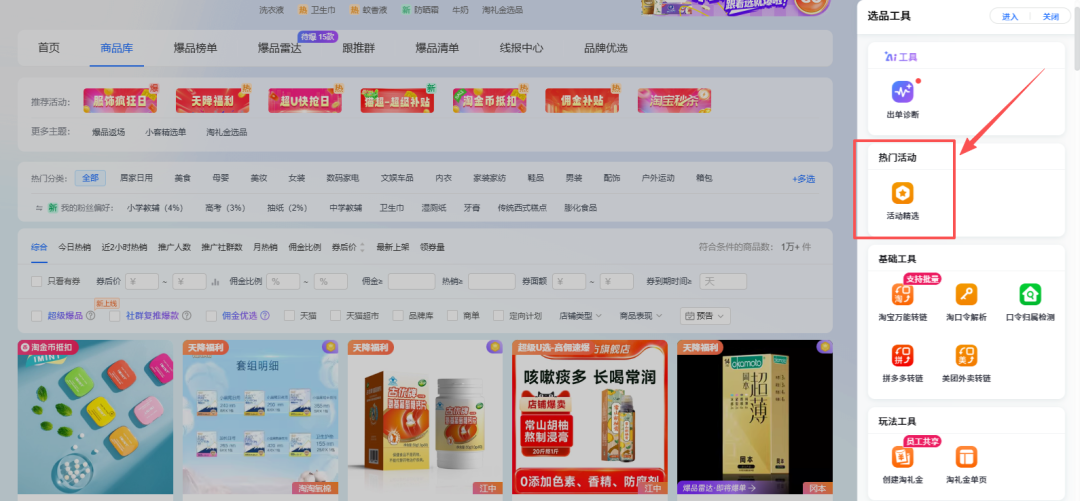The height and width of the screenshot is (501, 1080).
Task: Open the 服饰疯狂日 activity banner
Action: (x=120, y=101)
